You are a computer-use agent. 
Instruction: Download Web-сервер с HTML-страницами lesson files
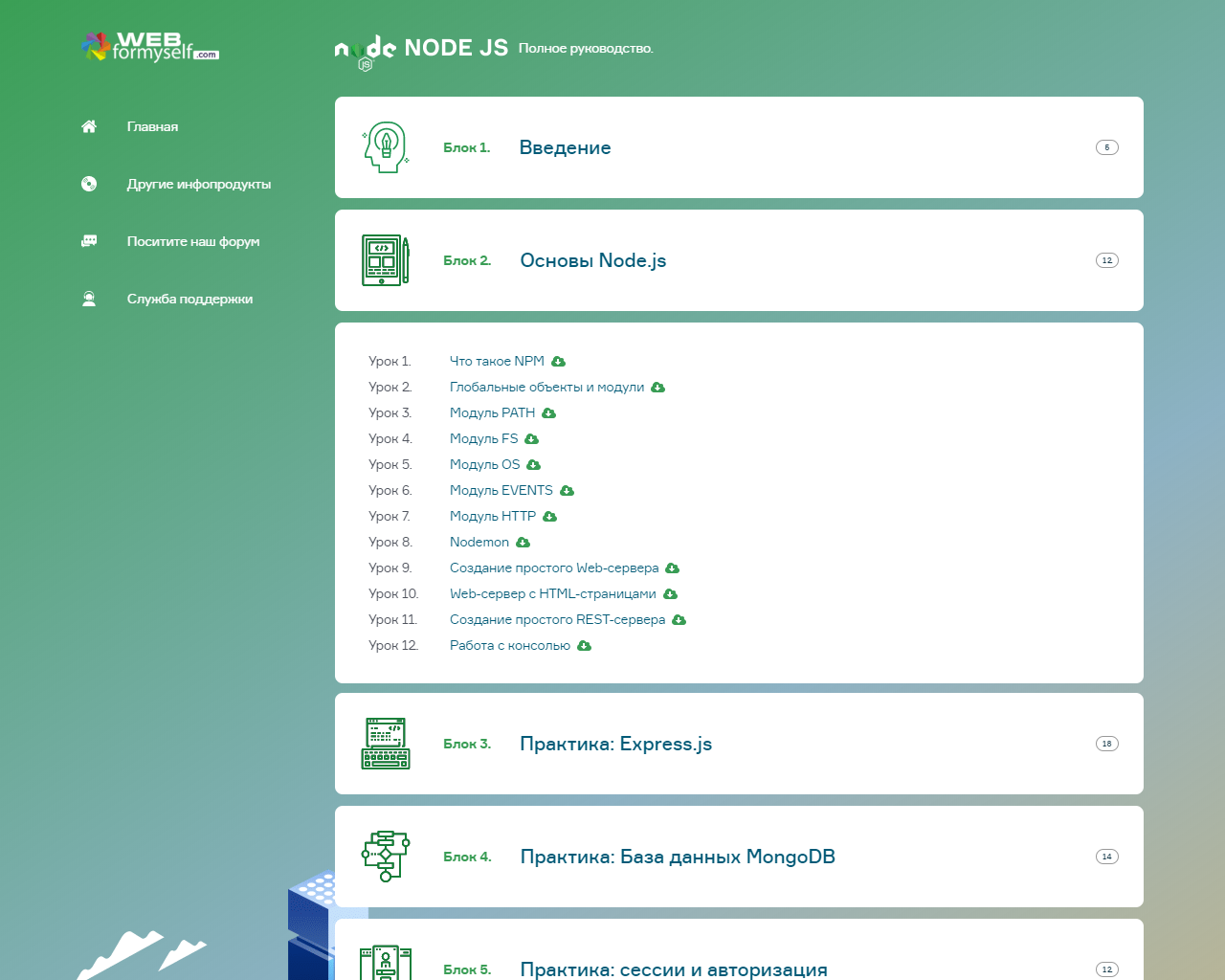671,594
